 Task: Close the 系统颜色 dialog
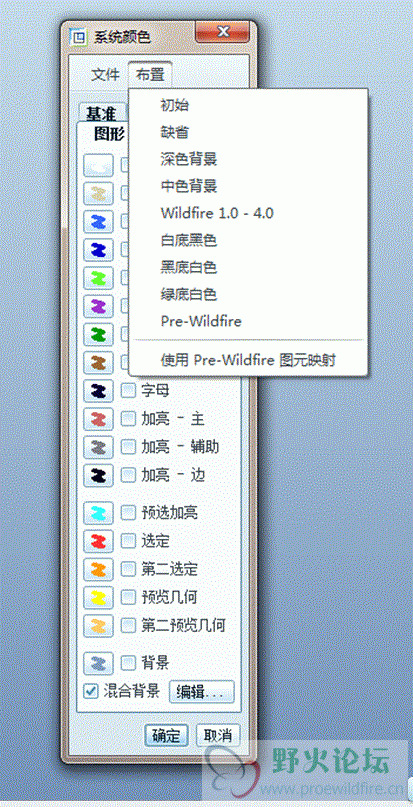pyautogui.click(x=222, y=33)
